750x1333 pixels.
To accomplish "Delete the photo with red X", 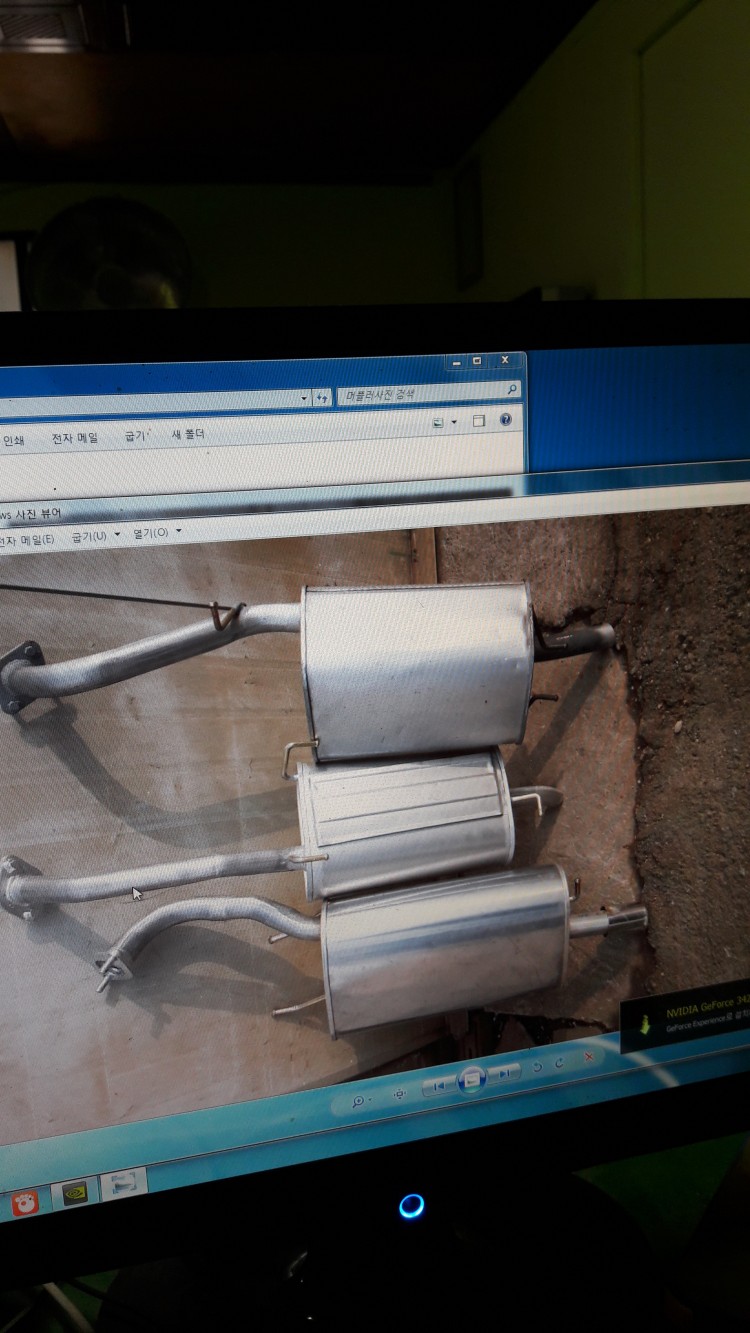I will coord(589,1057).
